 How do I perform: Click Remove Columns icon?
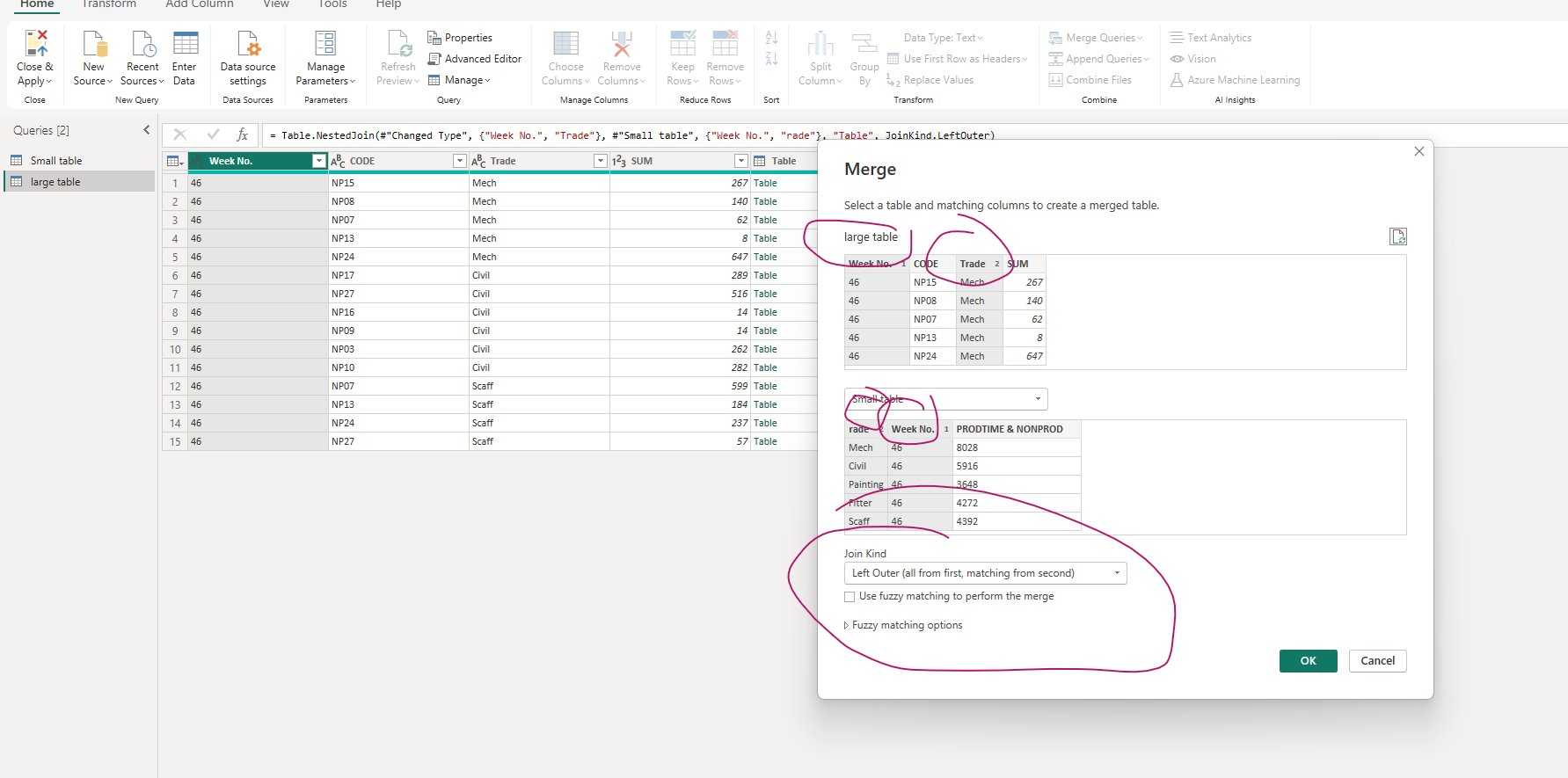pyautogui.click(x=622, y=43)
